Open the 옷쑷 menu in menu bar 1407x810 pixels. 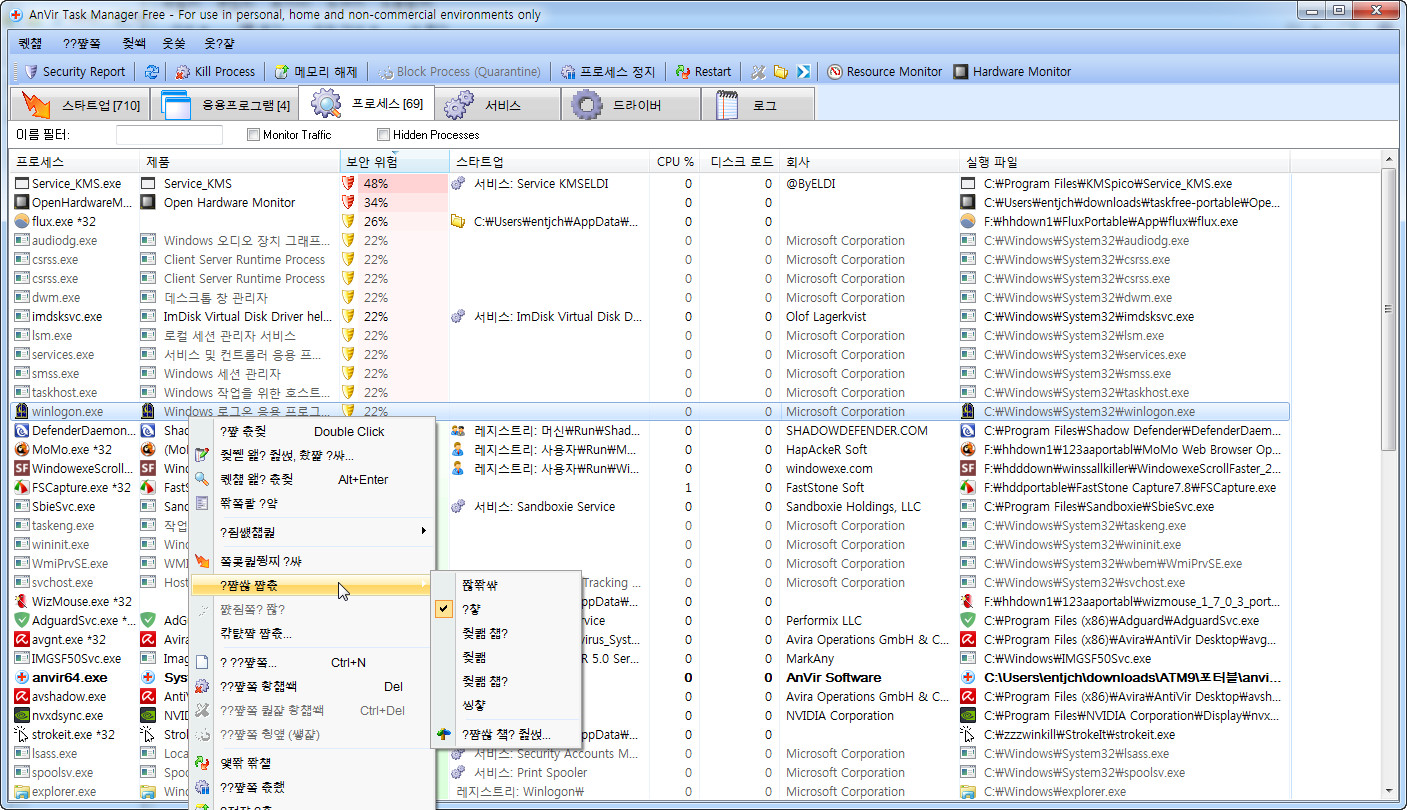[x=174, y=44]
